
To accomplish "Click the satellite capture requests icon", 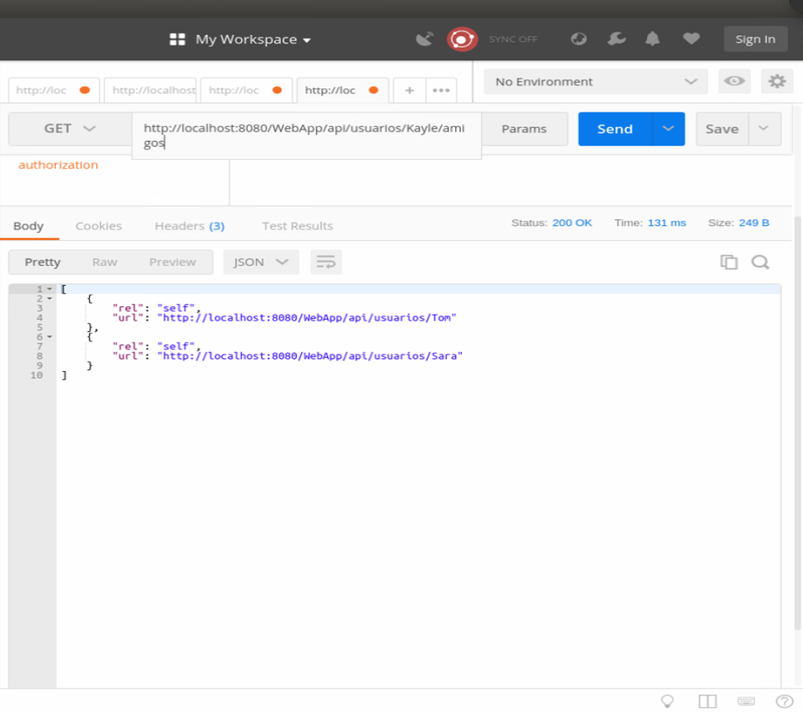I will click(x=425, y=39).
